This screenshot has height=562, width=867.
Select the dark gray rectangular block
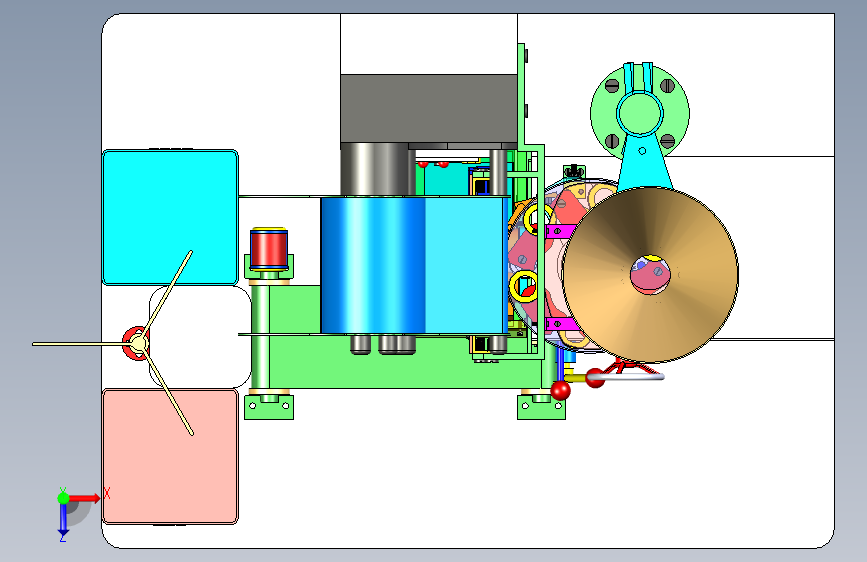[429, 109]
